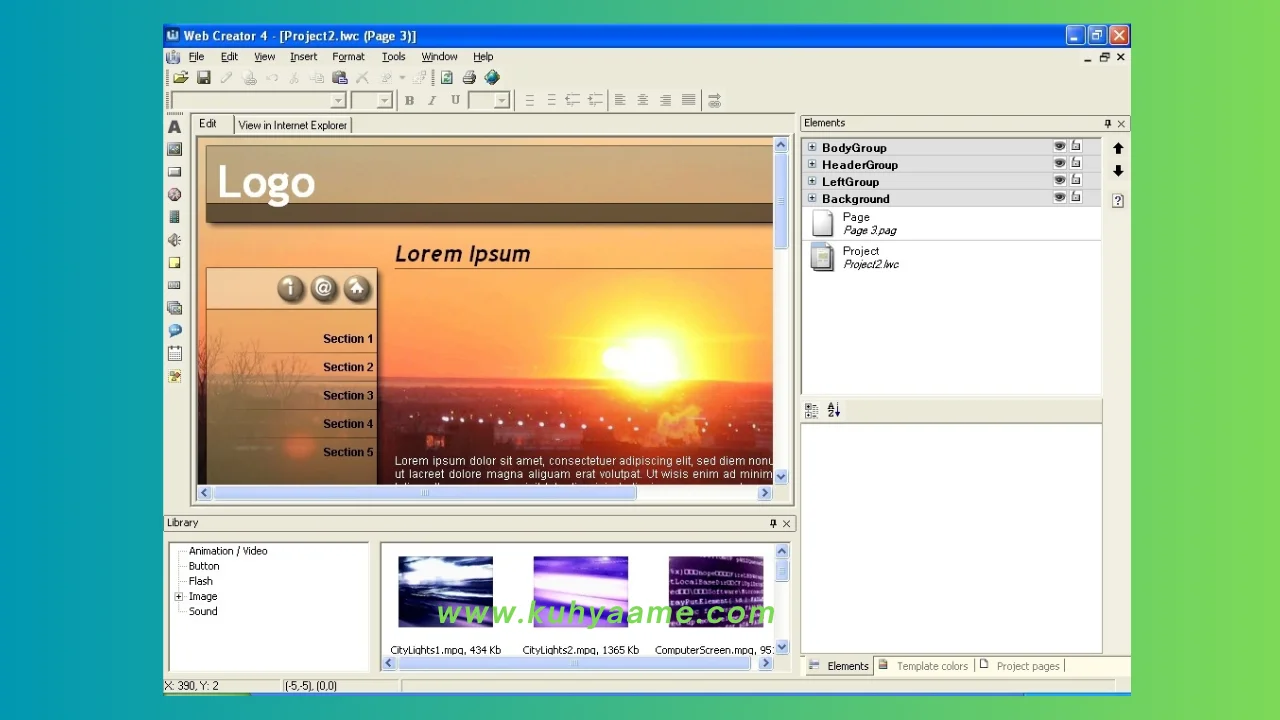1280x720 pixels.
Task: Justify the text alignment
Action: coord(688,100)
